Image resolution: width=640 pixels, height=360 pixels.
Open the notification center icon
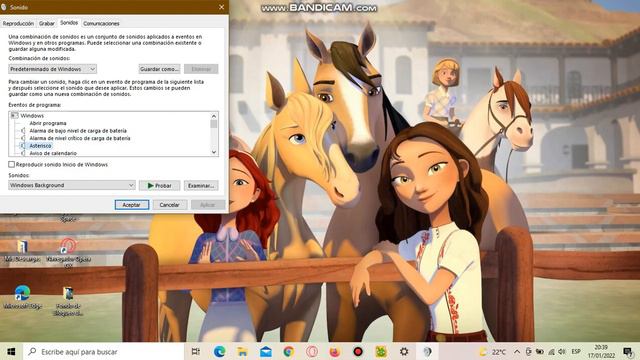click(x=628, y=351)
